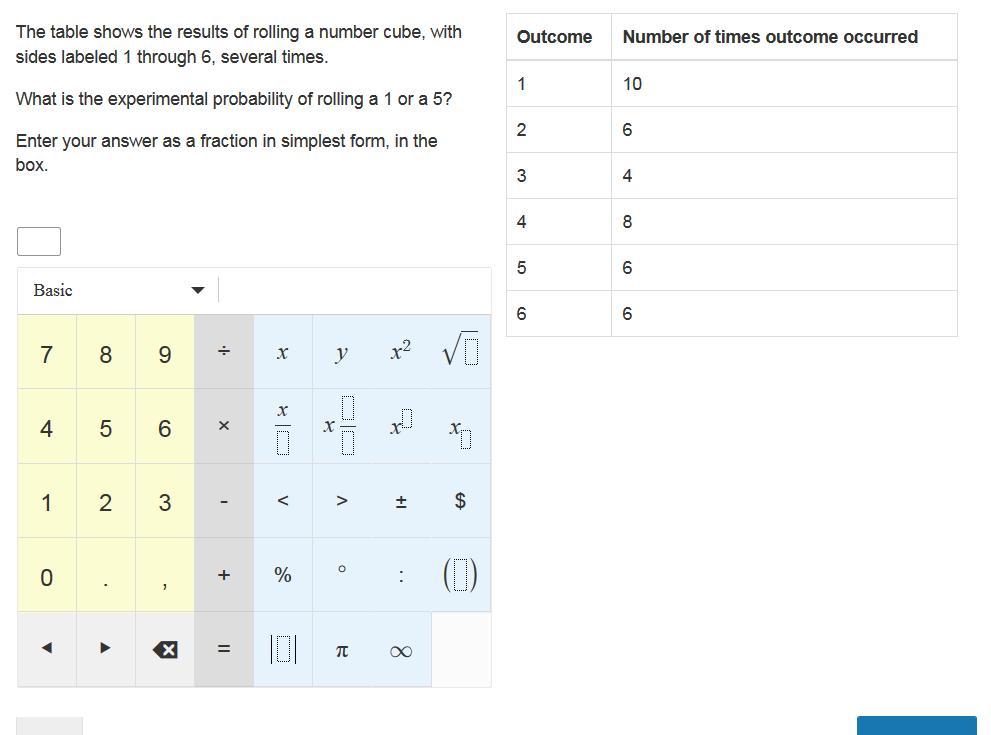Insert the mixed number template

point(341,427)
